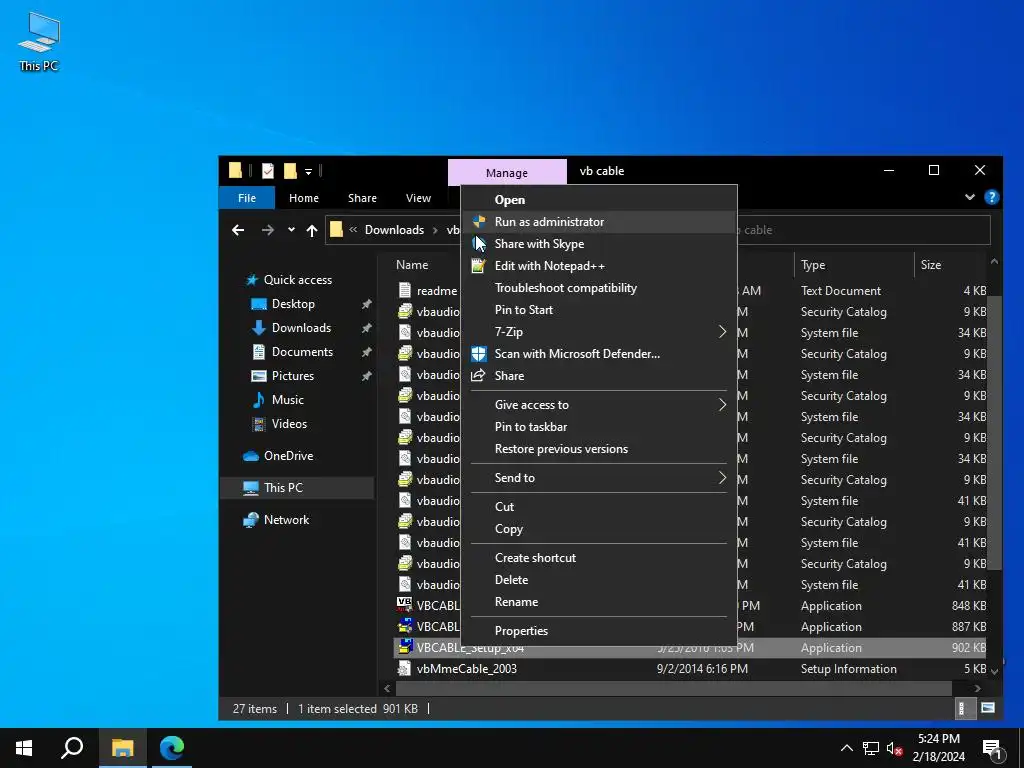Screen dimensions: 1024x768
Task: Select Run as administrator
Action: pos(599,222)
